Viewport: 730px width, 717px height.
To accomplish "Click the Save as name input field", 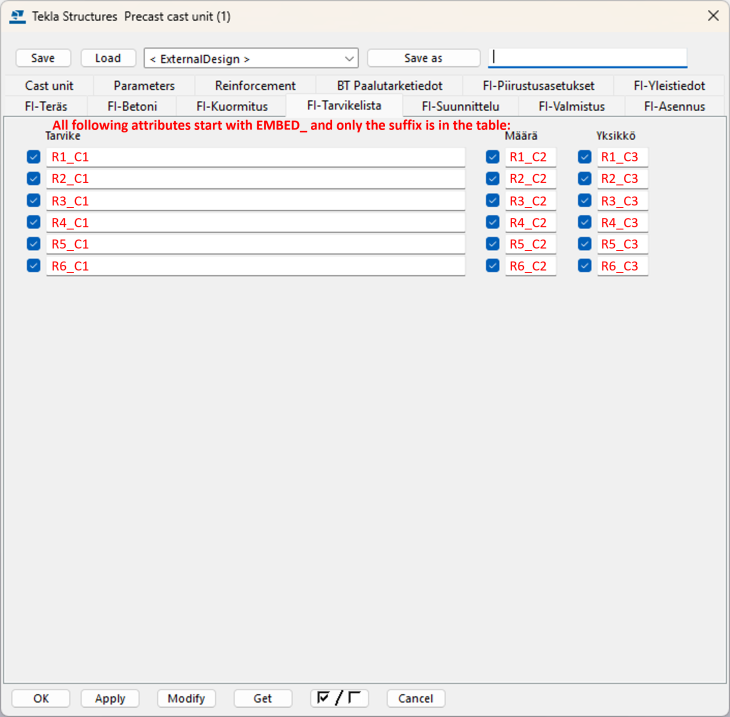I will point(587,58).
